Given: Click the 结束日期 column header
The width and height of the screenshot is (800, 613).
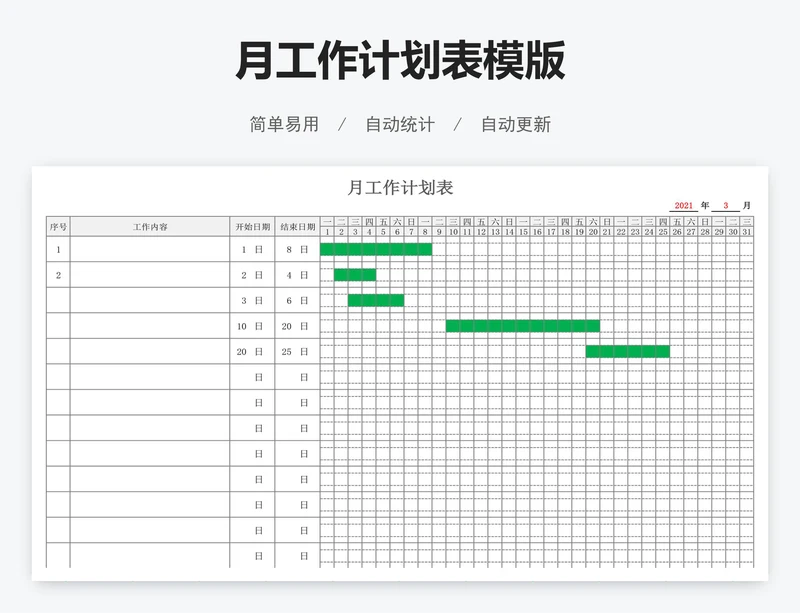Looking at the screenshot, I should (297, 227).
